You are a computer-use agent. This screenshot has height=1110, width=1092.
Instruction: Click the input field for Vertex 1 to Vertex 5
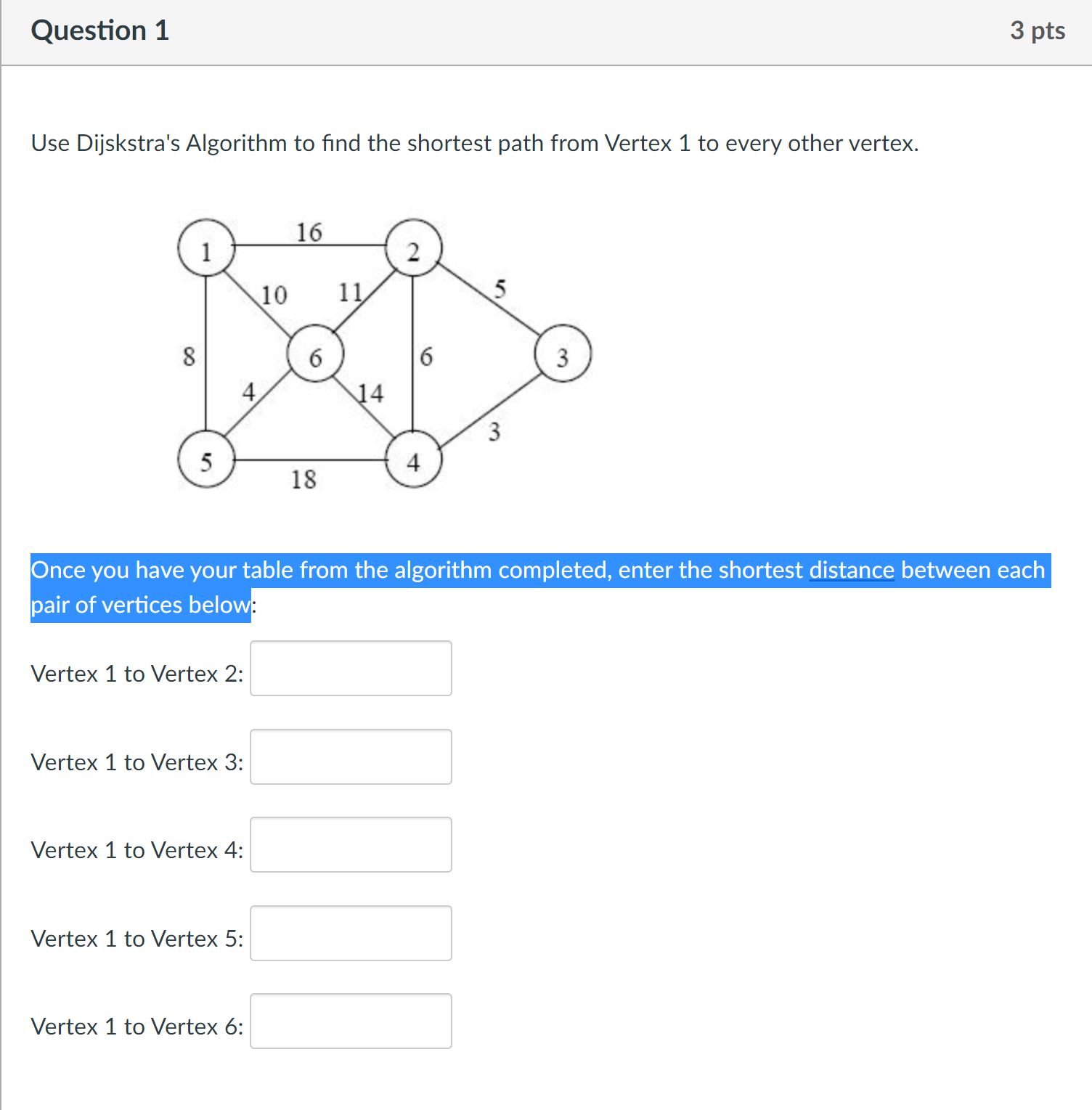(x=350, y=934)
